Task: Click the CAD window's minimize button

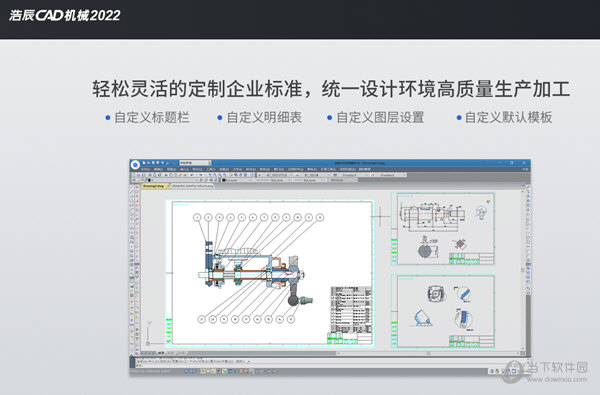Action: [x=499, y=163]
